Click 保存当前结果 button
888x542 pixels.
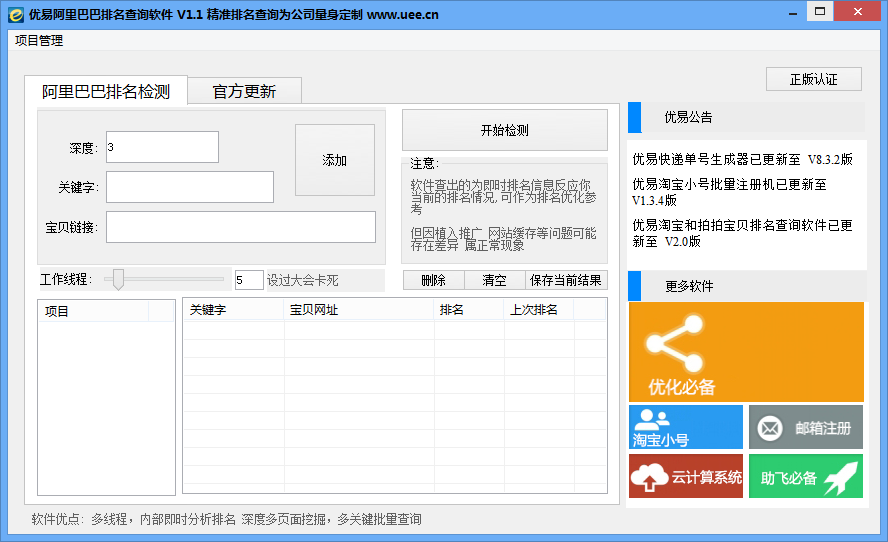566,280
